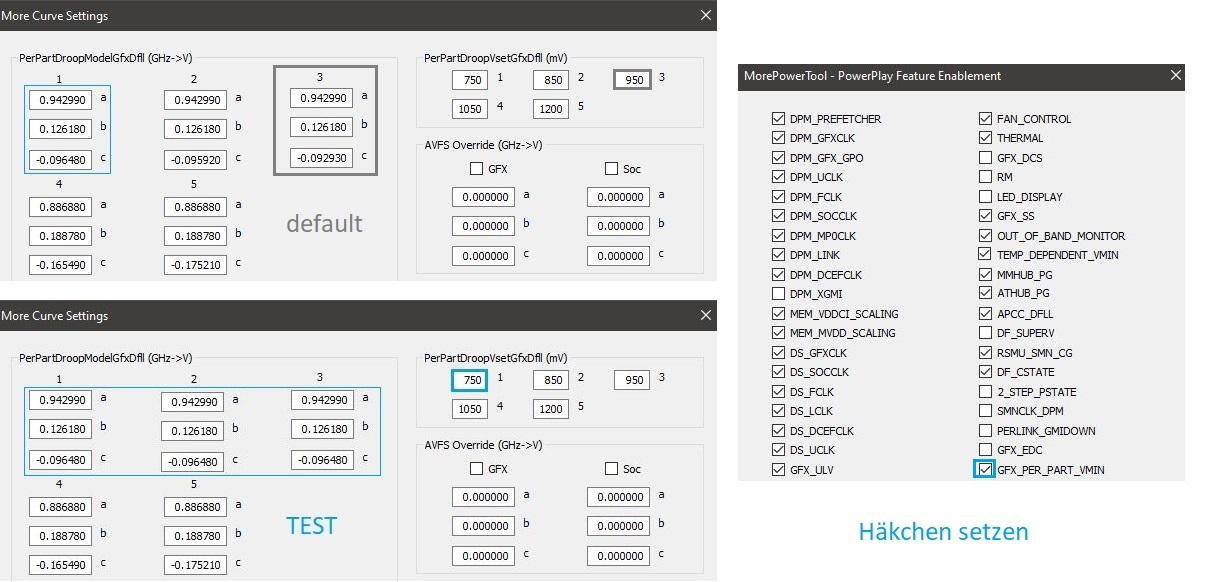1210x582 pixels.
Task: Enable the DF_SUPERV checkbox
Action: tap(986, 333)
